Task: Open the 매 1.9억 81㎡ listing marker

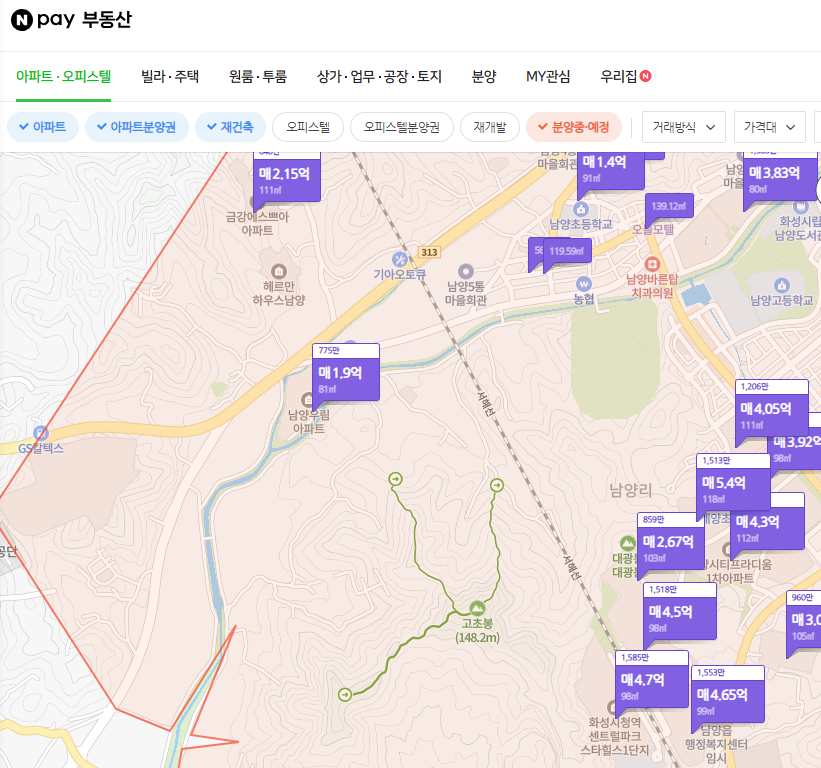Action: click(346, 373)
